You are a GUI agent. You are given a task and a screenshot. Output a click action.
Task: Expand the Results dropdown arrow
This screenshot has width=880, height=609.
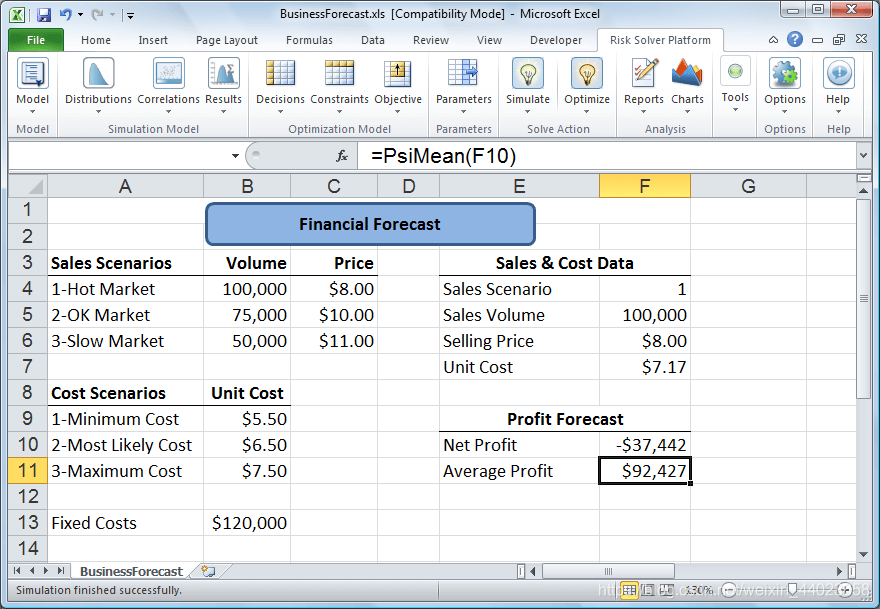click(223, 112)
